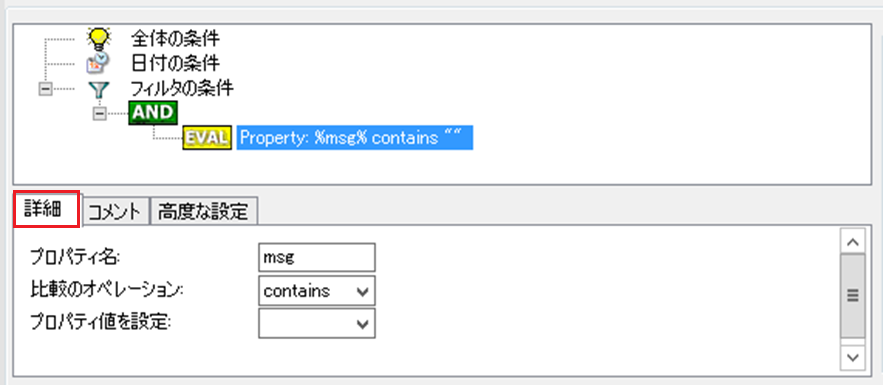Select the green AND operator node
This screenshot has width=883, height=385.
153,113
